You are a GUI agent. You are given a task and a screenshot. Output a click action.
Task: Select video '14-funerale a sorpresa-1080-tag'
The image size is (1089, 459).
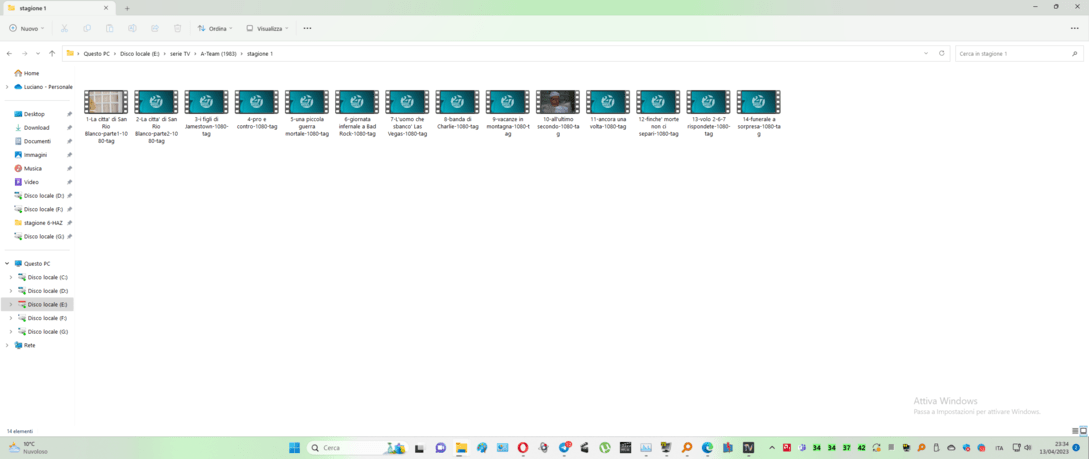pos(758,113)
